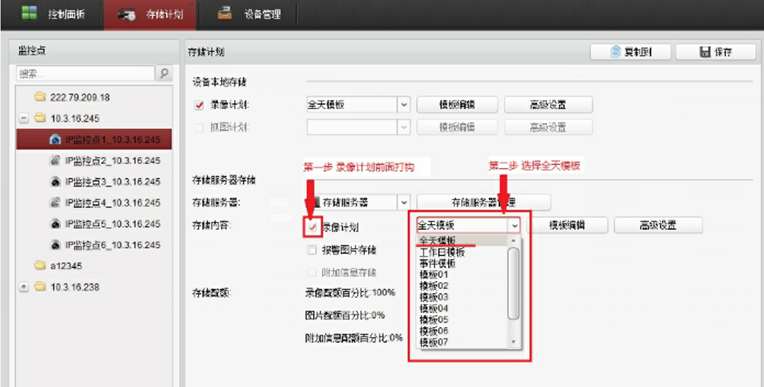
Task: Expand the 10.3.16.238 tree node
Action: click(24, 287)
